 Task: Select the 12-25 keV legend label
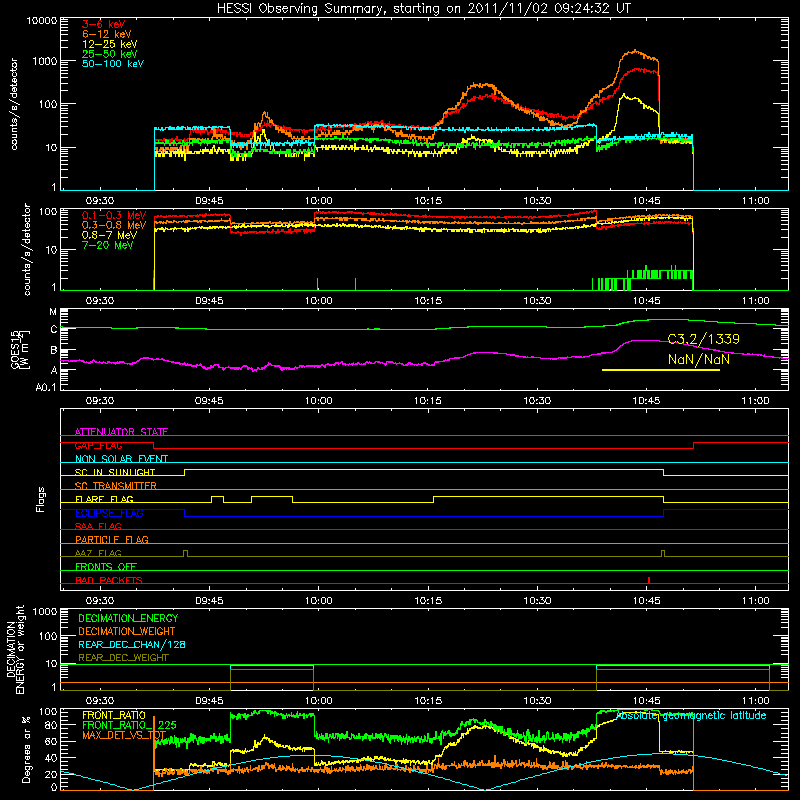pyautogui.click(x=110, y=44)
